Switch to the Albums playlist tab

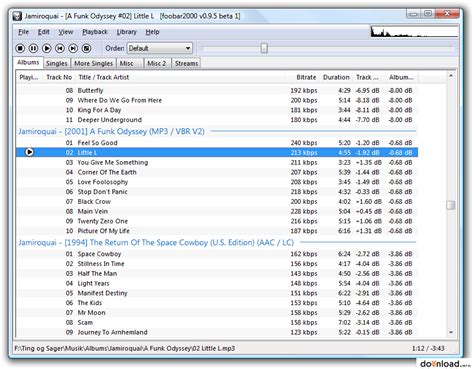pos(28,63)
